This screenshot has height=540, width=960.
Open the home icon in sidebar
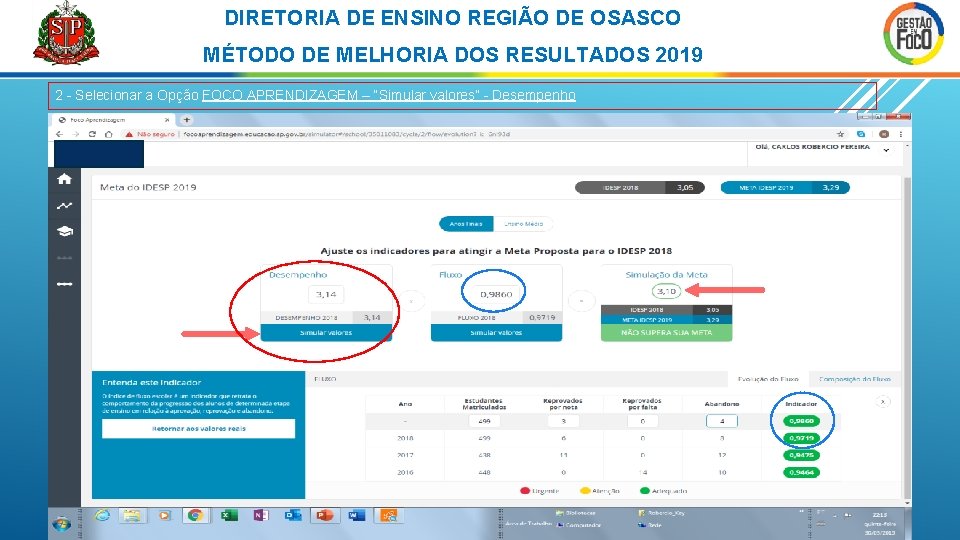[x=64, y=179]
